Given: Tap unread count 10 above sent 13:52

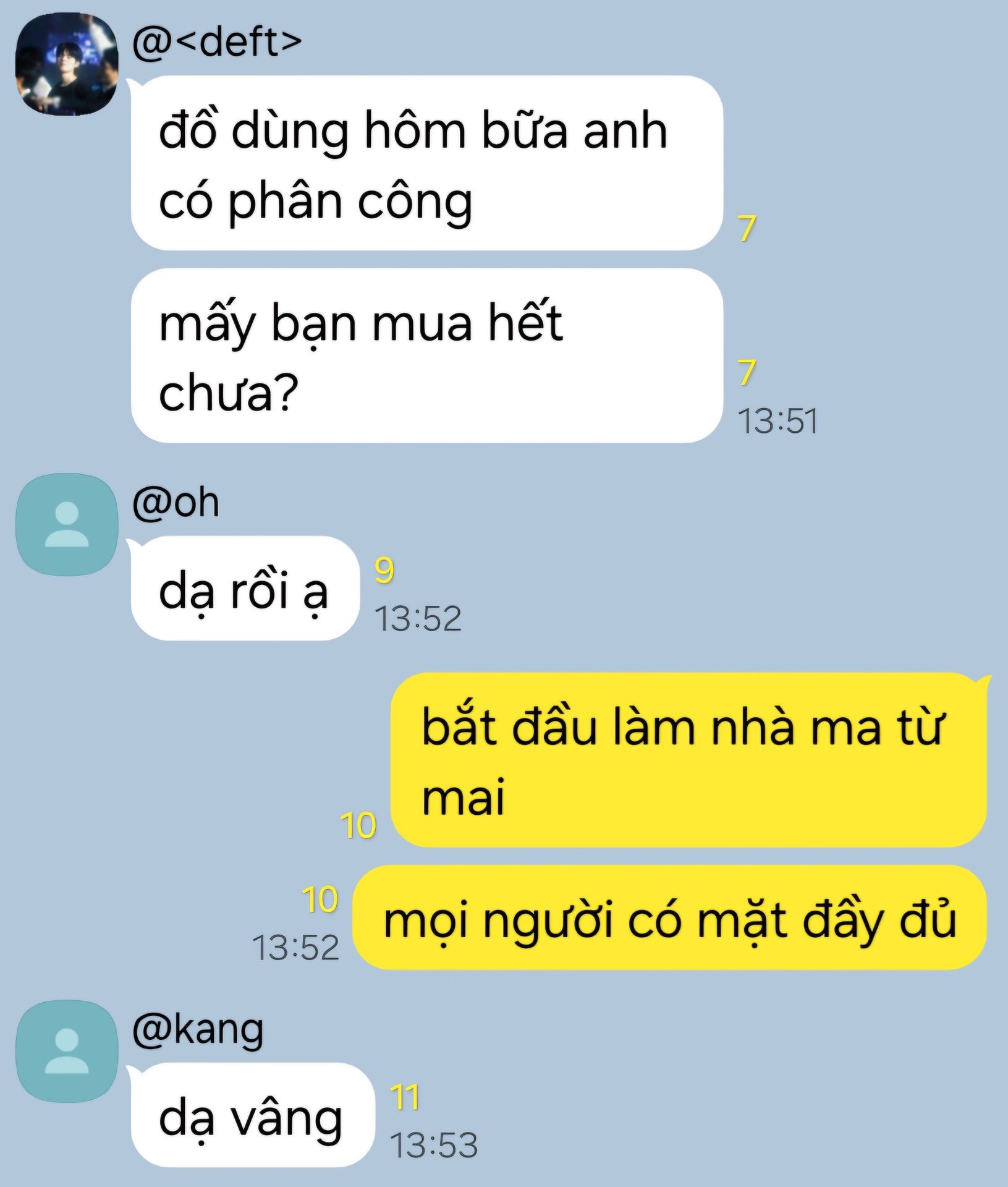Looking at the screenshot, I should tap(320, 900).
